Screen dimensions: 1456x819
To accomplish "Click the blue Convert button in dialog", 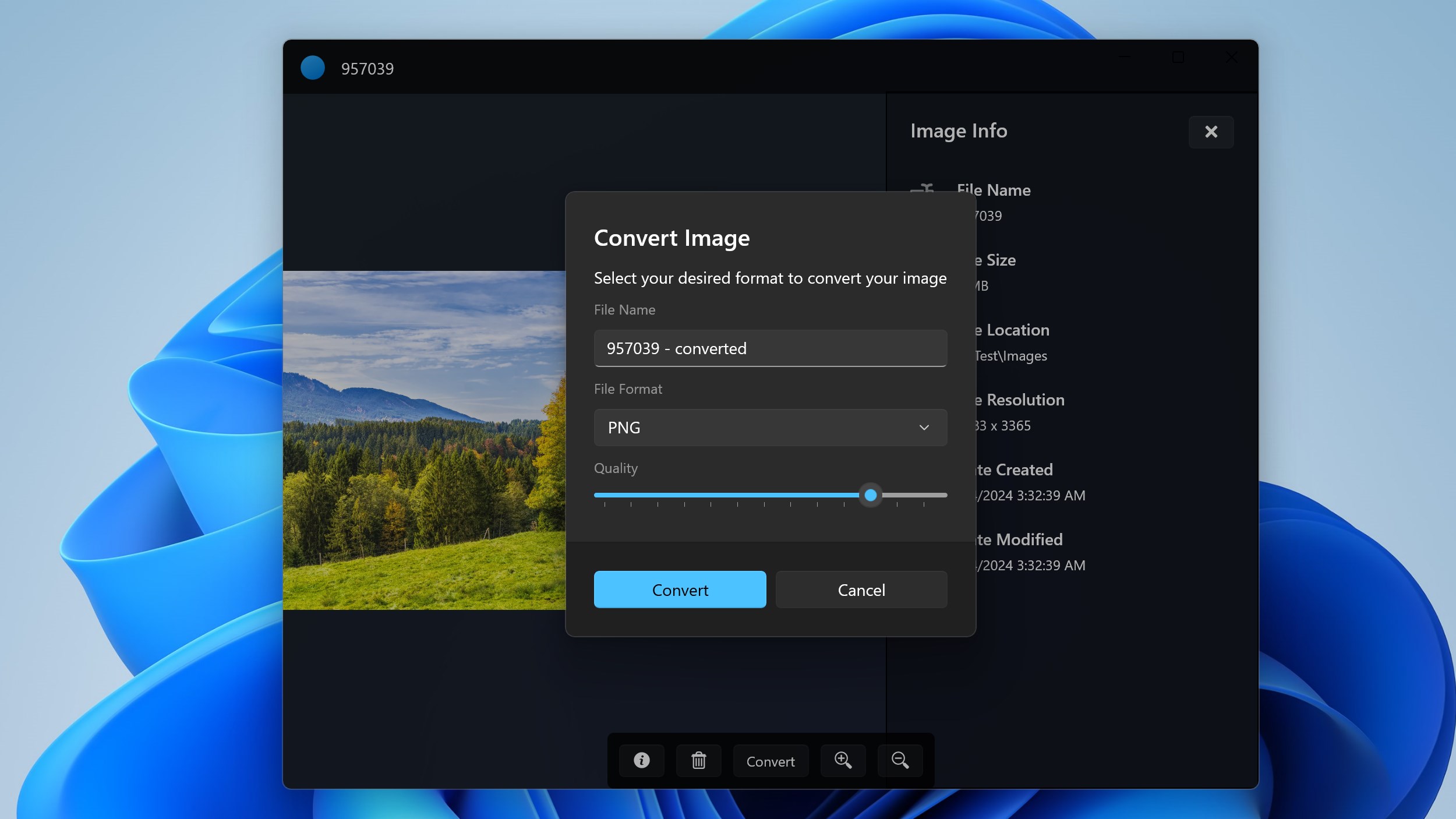I will [x=680, y=589].
